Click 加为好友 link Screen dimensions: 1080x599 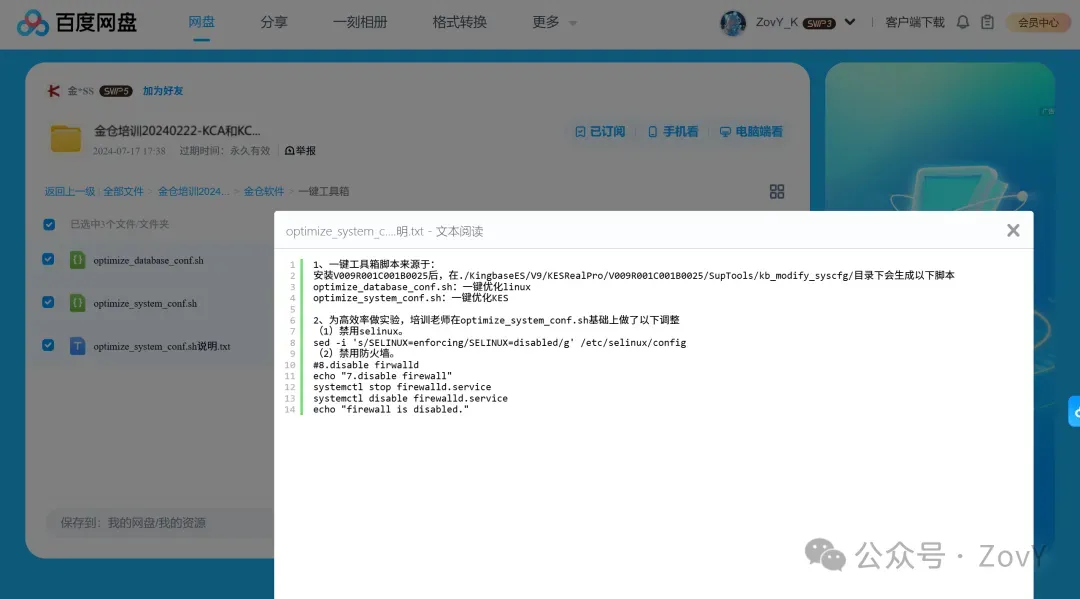point(163,91)
